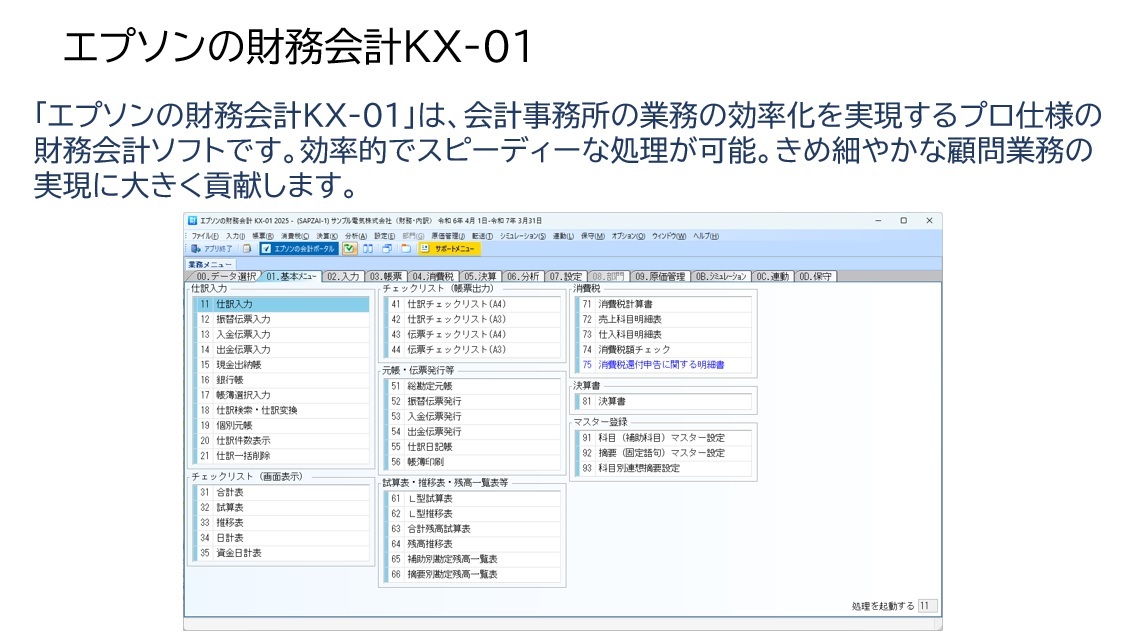The width and height of the screenshot is (1135, 640).
Task: Select 15 現金出納帳
Action: pos(282,365)
